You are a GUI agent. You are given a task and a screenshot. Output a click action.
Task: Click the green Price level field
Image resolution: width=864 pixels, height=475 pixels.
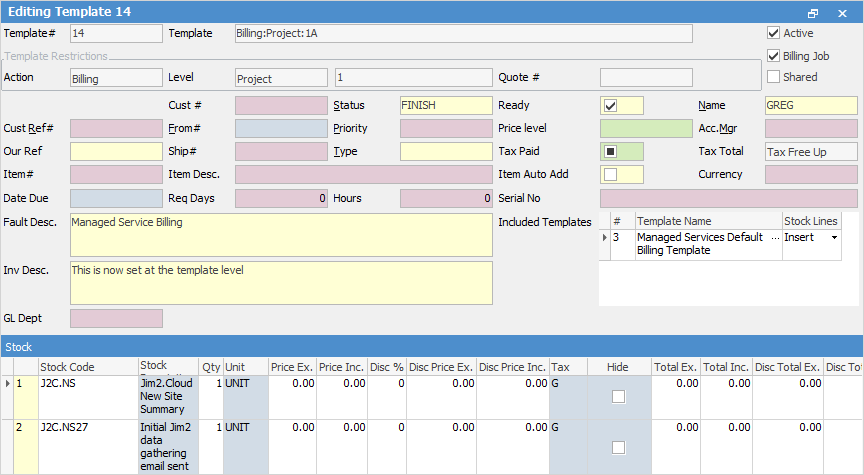pyautogui.click(x=645, y=128)
